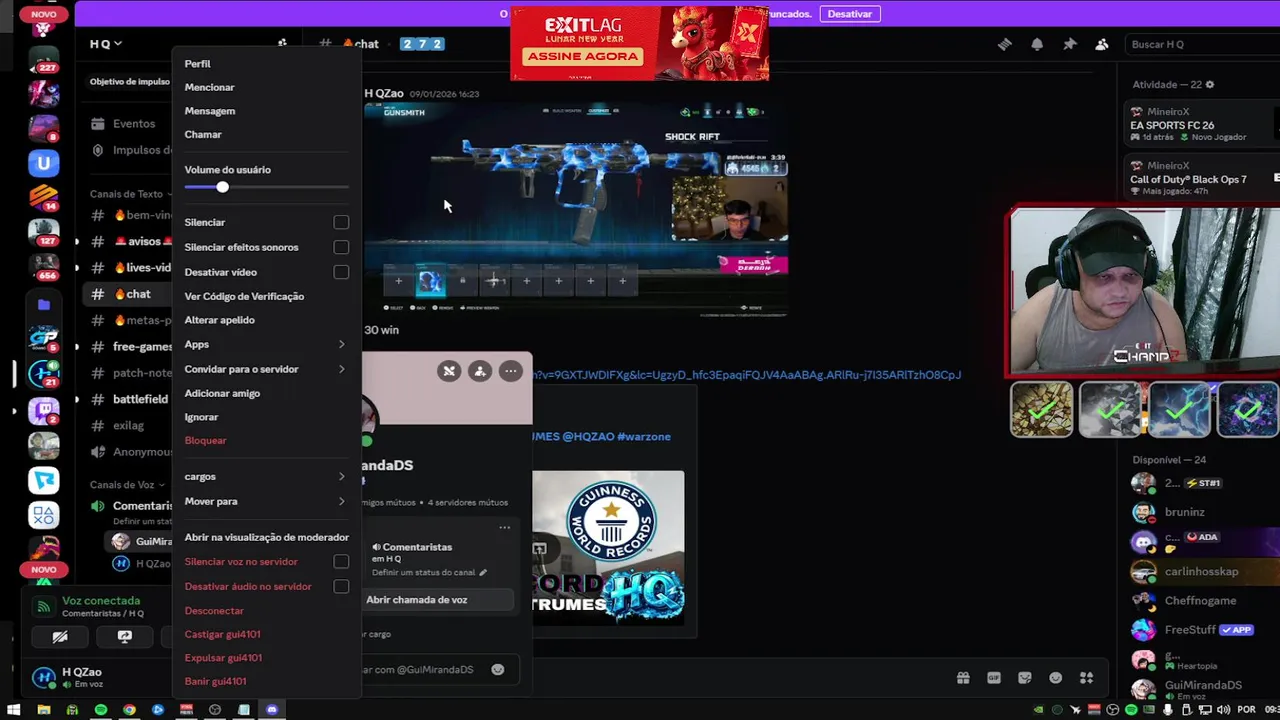Viewport: 1280px width, 720px height.
Task: Select Mencionar in the context menu
Action: [209, 87]
